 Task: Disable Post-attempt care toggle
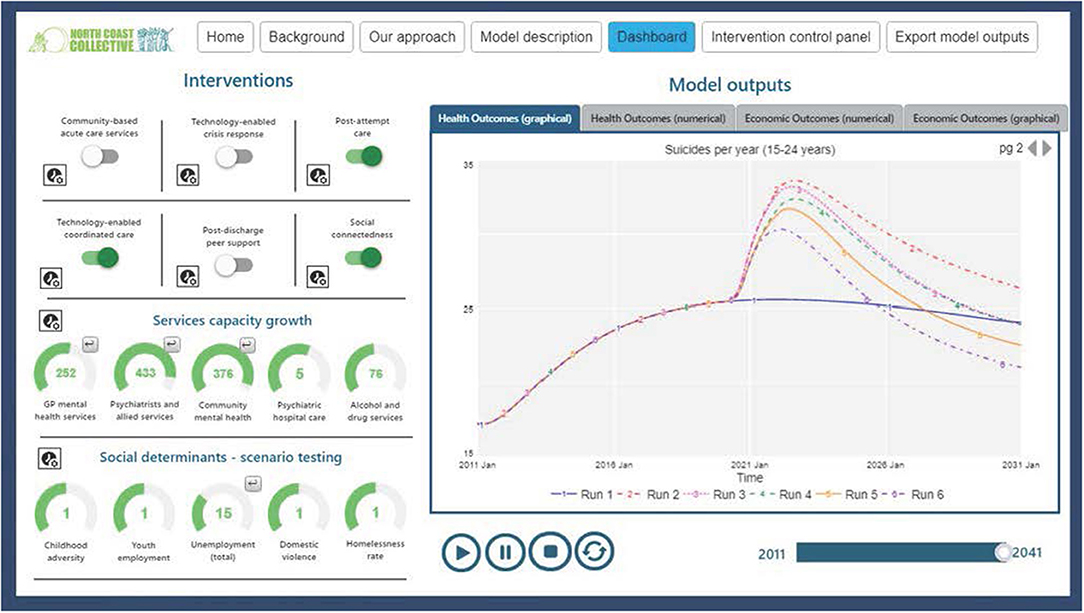point(364,155)
